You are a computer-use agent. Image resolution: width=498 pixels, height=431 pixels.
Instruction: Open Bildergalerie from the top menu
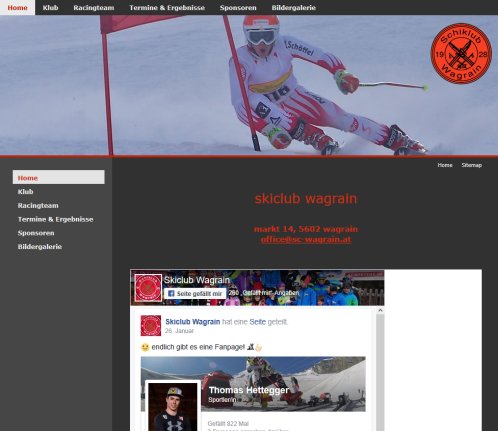(294, 7)
